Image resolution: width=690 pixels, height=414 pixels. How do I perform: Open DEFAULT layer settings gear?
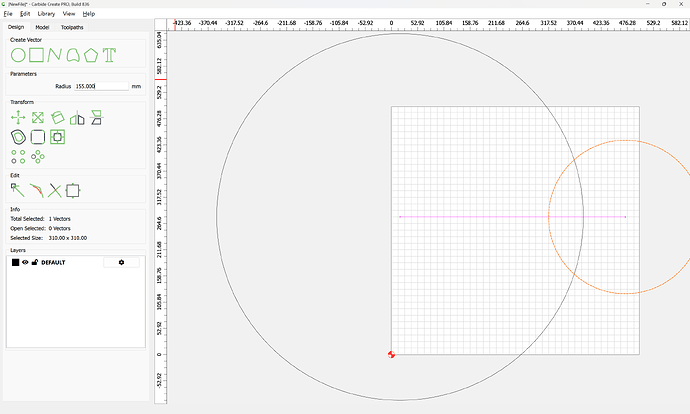click(x=121, y=262)
